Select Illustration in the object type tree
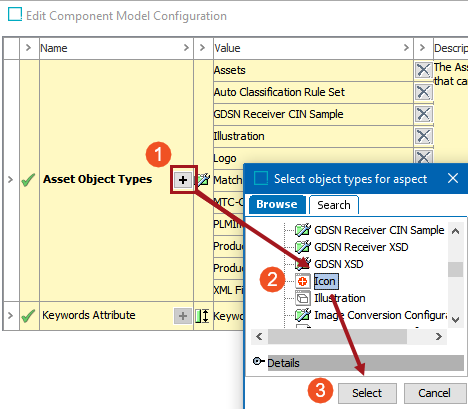This screenshot has width=468, height=409. coord(340,298)
